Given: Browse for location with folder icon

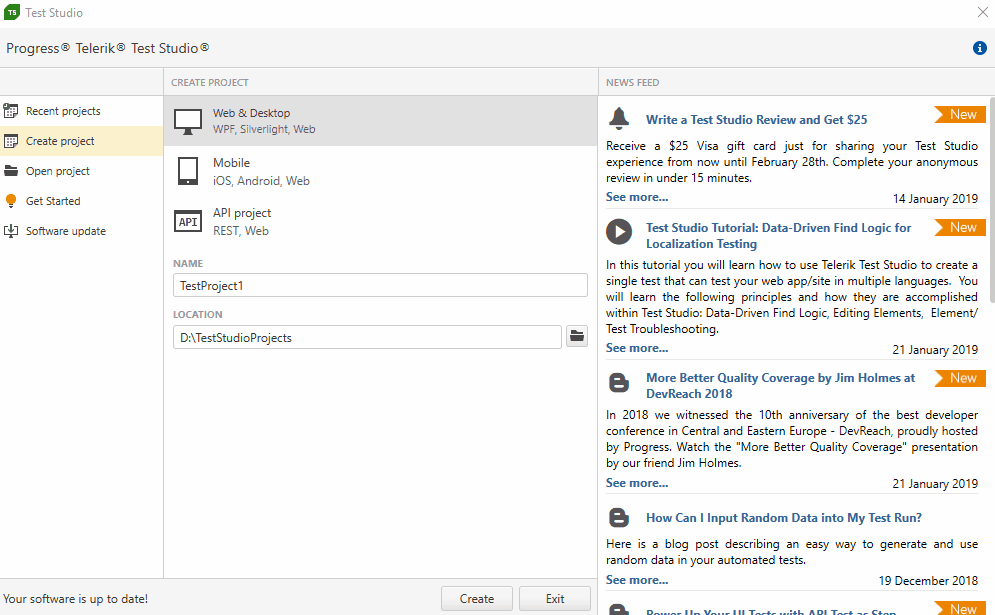Looking at the screenshot, I should point(577,336).
